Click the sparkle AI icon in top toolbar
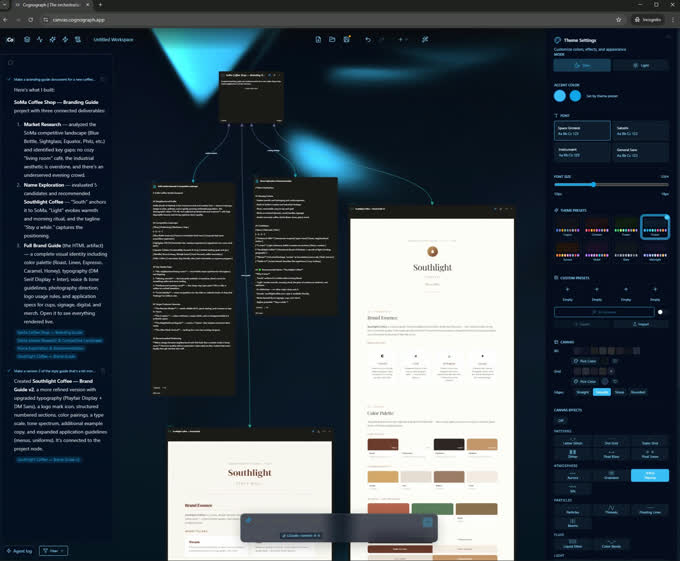 [x=52, y=39]
